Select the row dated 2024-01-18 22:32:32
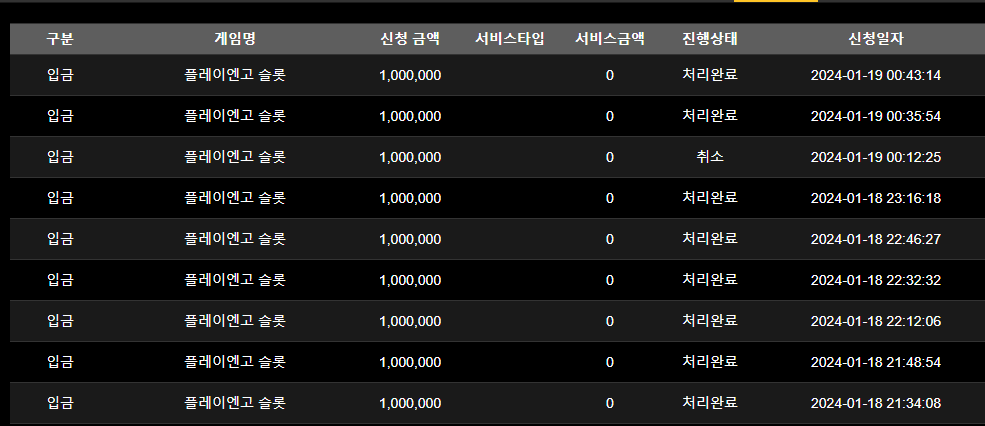This screenshot has width=985, height=426. click(x=498, y=280)
